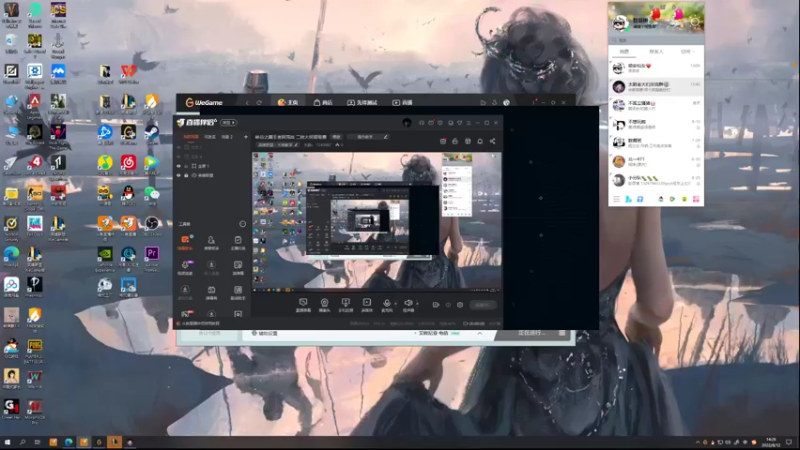Select the orange highlighted toolbox tool

tap(185, 242)
